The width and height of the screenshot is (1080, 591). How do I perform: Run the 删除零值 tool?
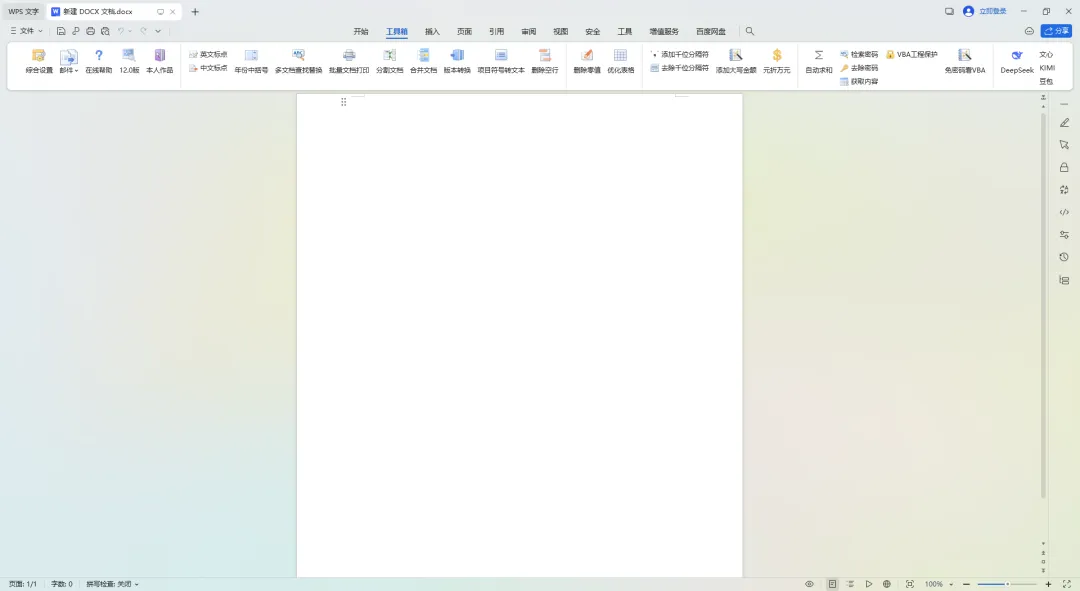click(x=587, y=61)
